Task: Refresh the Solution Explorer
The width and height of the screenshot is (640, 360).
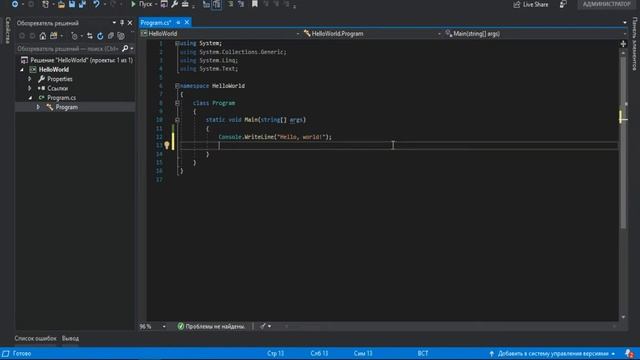Action: pos(100,36)
